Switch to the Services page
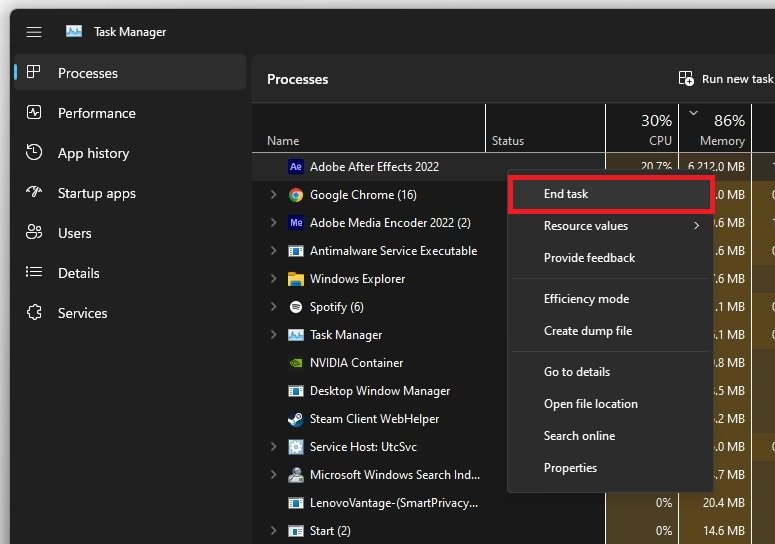Screen dimensions: 775x544 (x=82, y=313)
